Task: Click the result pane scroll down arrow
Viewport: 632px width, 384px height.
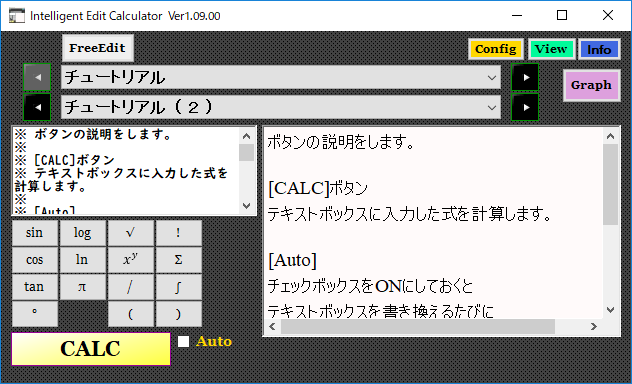Action: point(610,310)
